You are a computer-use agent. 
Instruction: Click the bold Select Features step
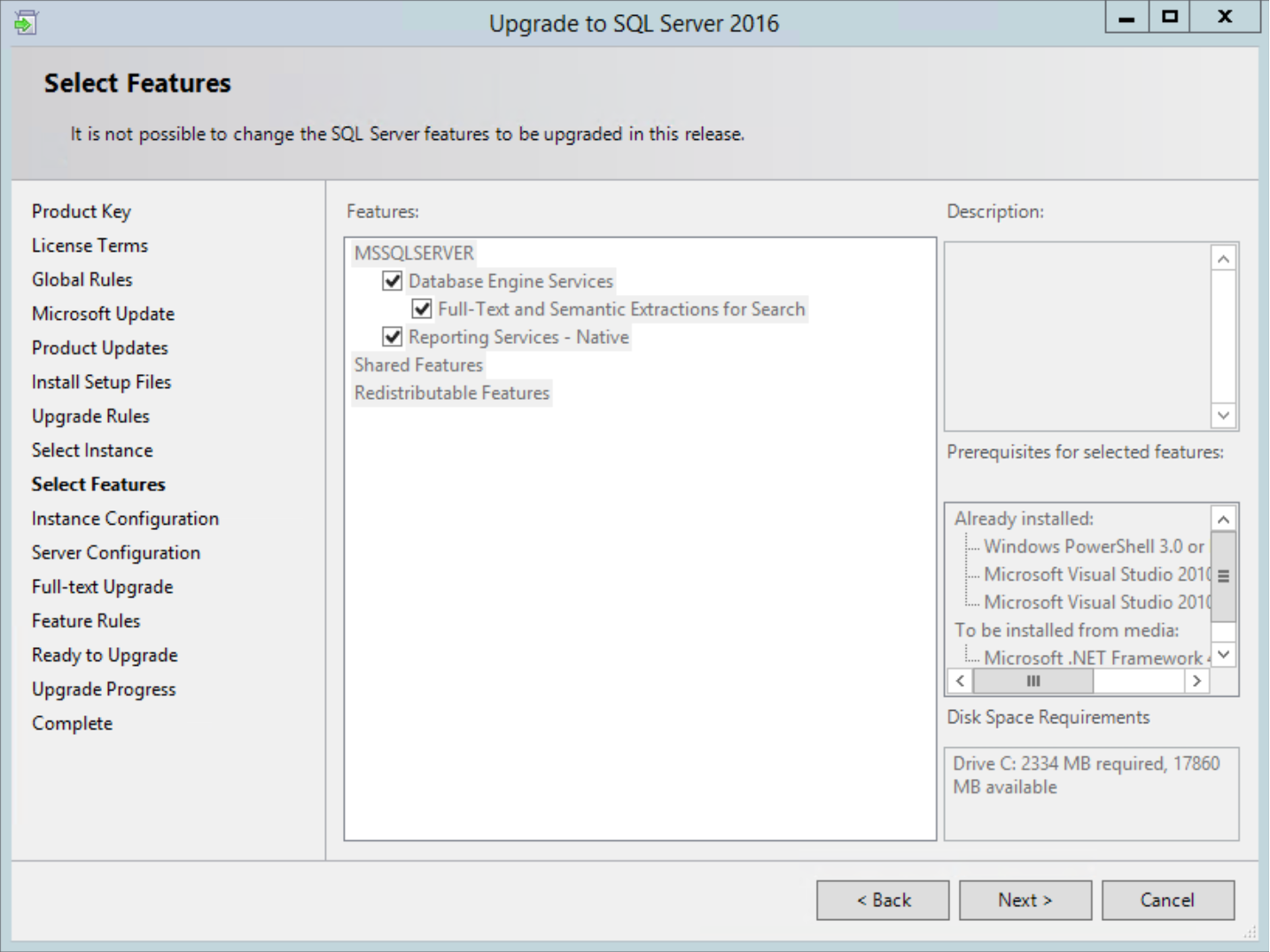coord(98,485)
